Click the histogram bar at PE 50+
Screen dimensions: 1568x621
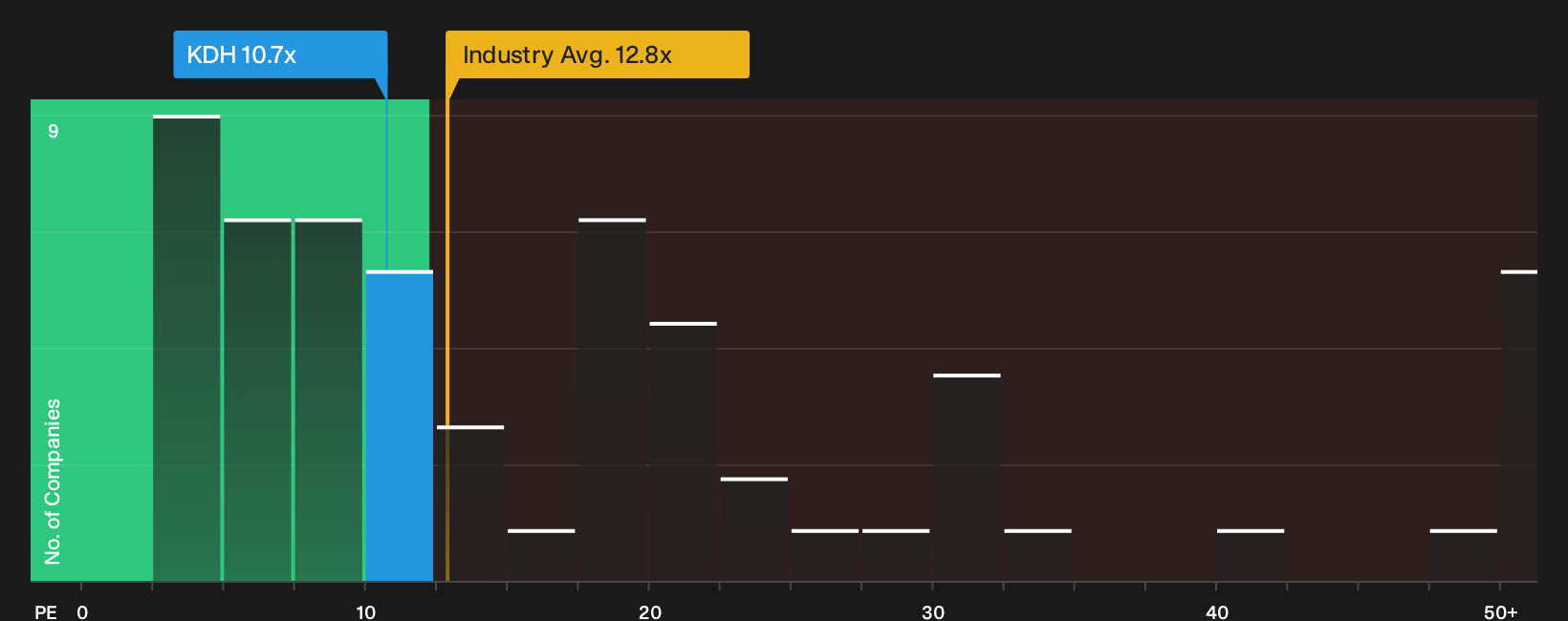pyautogui.click(x=1519, y=426)
